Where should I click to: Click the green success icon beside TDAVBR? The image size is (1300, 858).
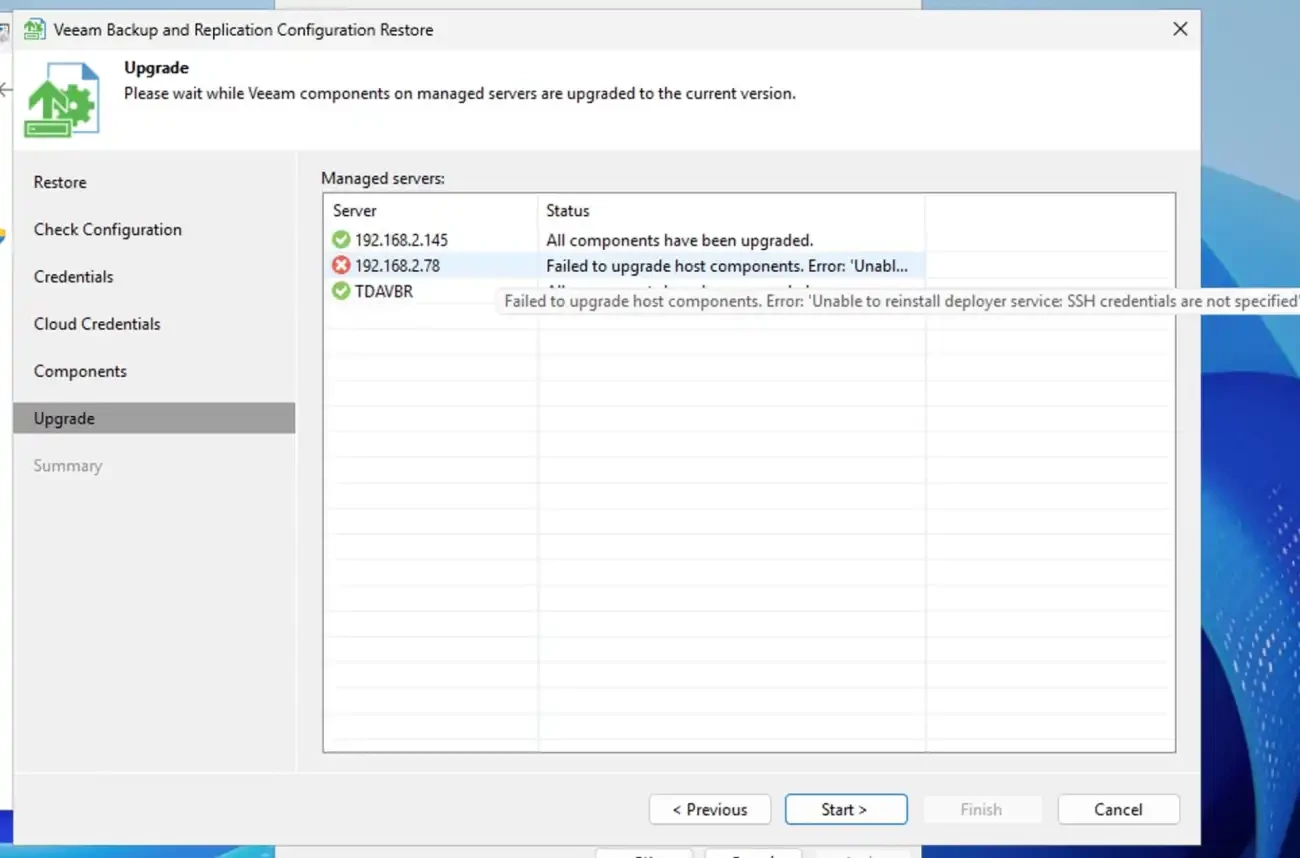(341, 292)
